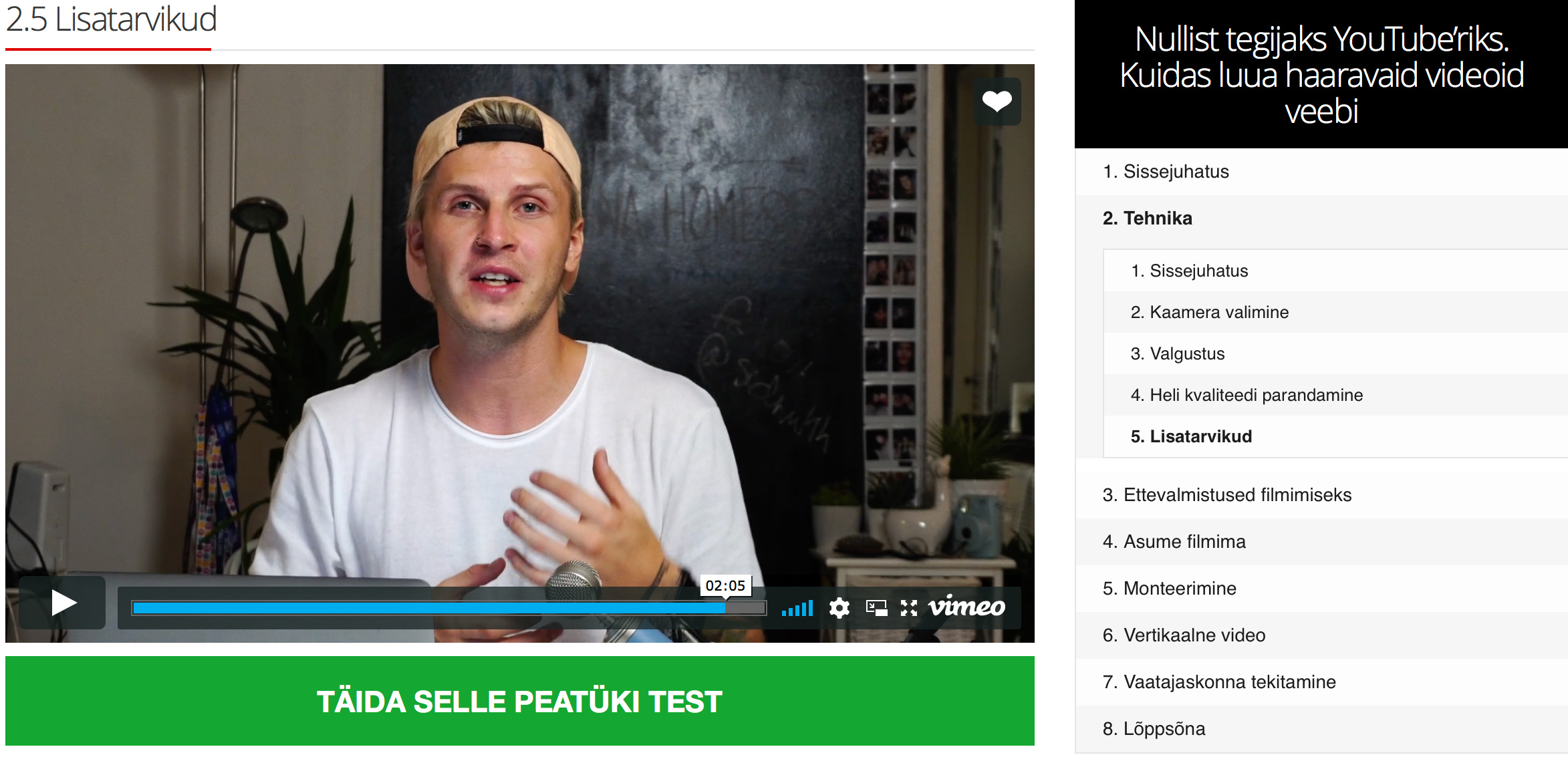The width and height of the screenshot is (1568, 759).
Task: Open sub-lesson 1. Sissejuhatus under Tehnika
Action: tap(1335, 271)
